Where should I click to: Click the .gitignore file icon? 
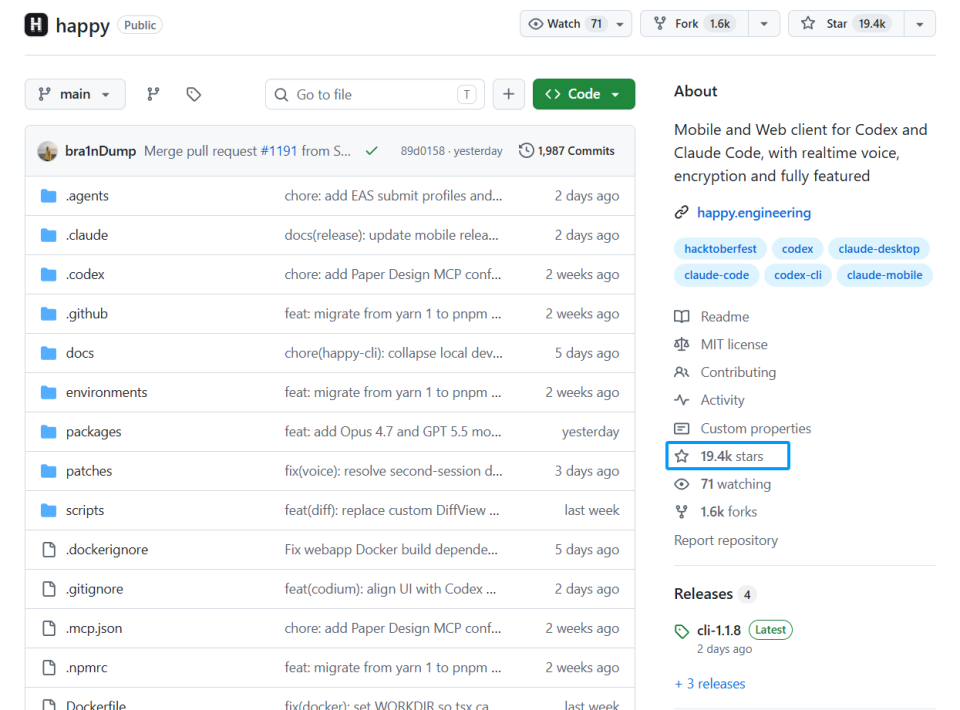(49, 589)
